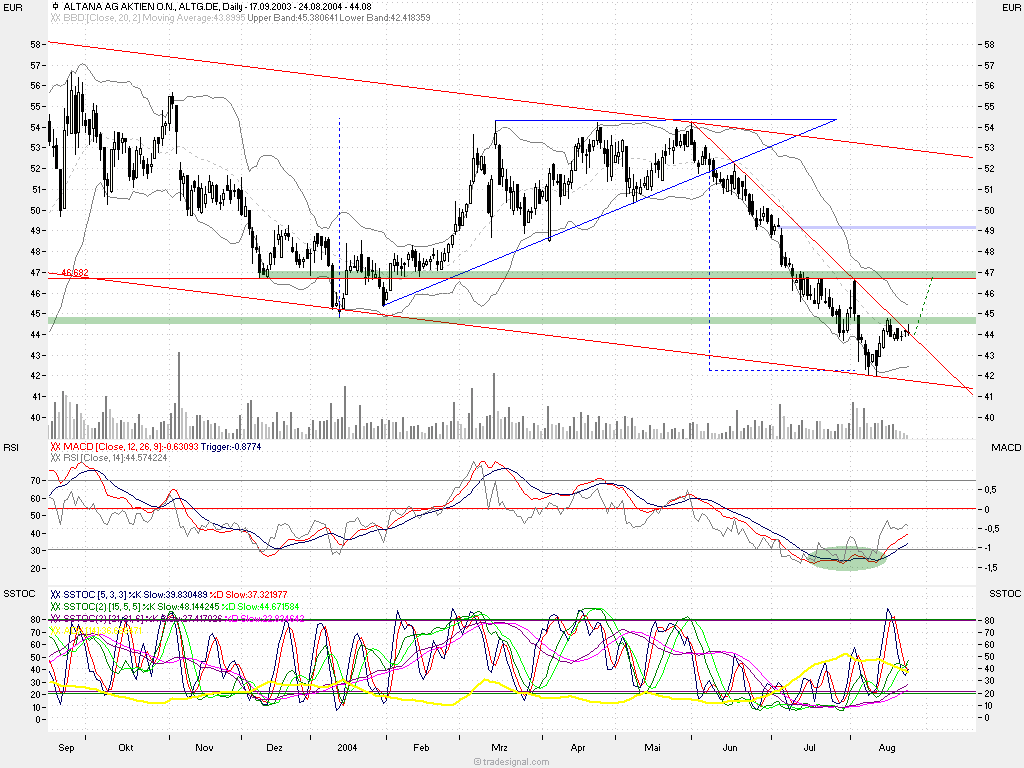Select the SSTOC [5, 3, 3] %K Slow text
Screen dimensions: 1024x768
[x=135, y=595]
